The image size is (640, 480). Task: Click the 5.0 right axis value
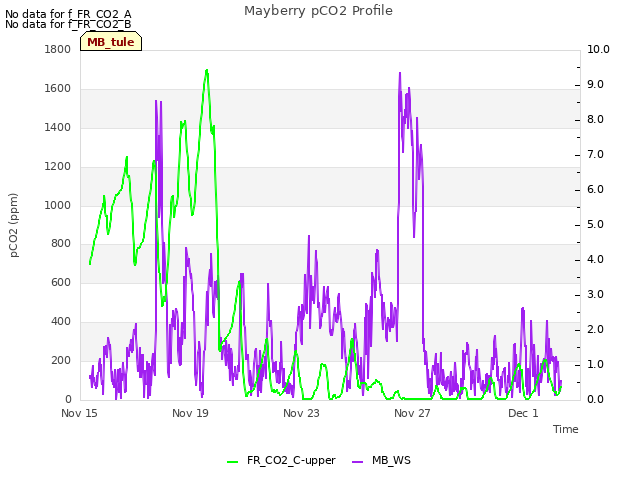coord(596,225)
